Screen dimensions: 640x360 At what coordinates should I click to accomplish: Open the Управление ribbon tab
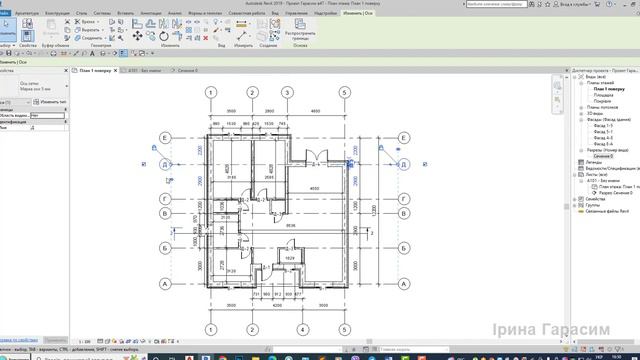point(296,13)
